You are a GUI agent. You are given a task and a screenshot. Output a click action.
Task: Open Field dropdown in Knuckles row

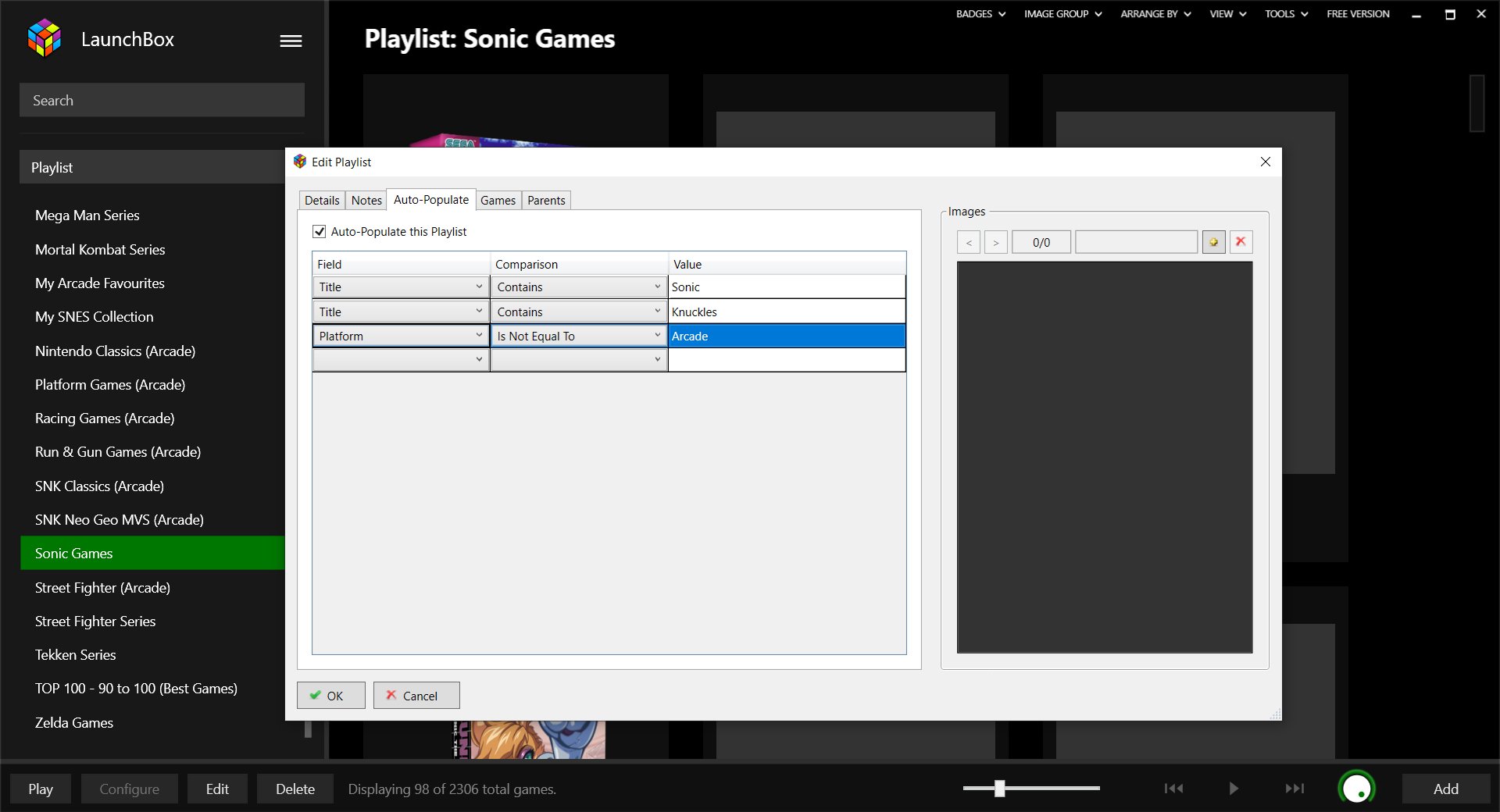click(400, 312)
